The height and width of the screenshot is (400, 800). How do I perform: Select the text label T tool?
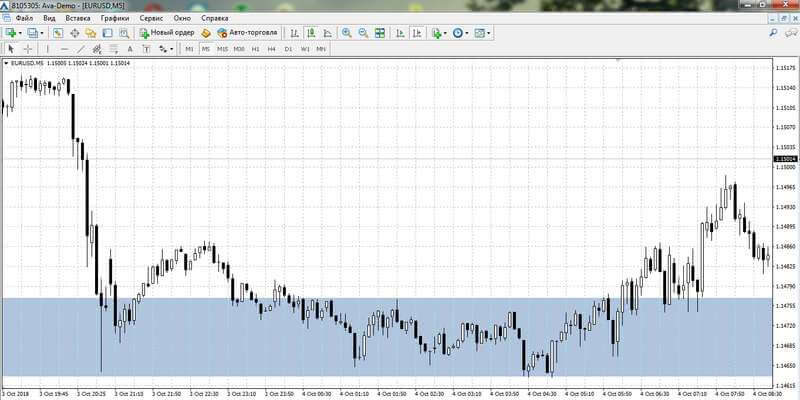coord(146,49)
